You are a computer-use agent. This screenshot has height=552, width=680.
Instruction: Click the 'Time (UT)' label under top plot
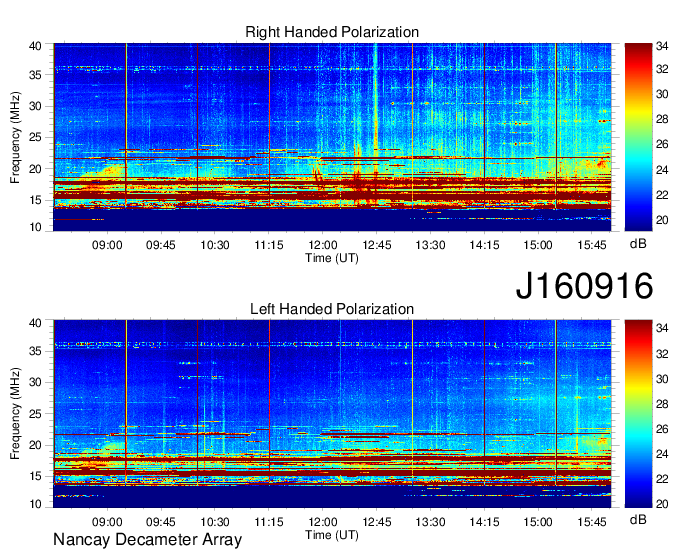pyautogui.click(x=332, y=258)
